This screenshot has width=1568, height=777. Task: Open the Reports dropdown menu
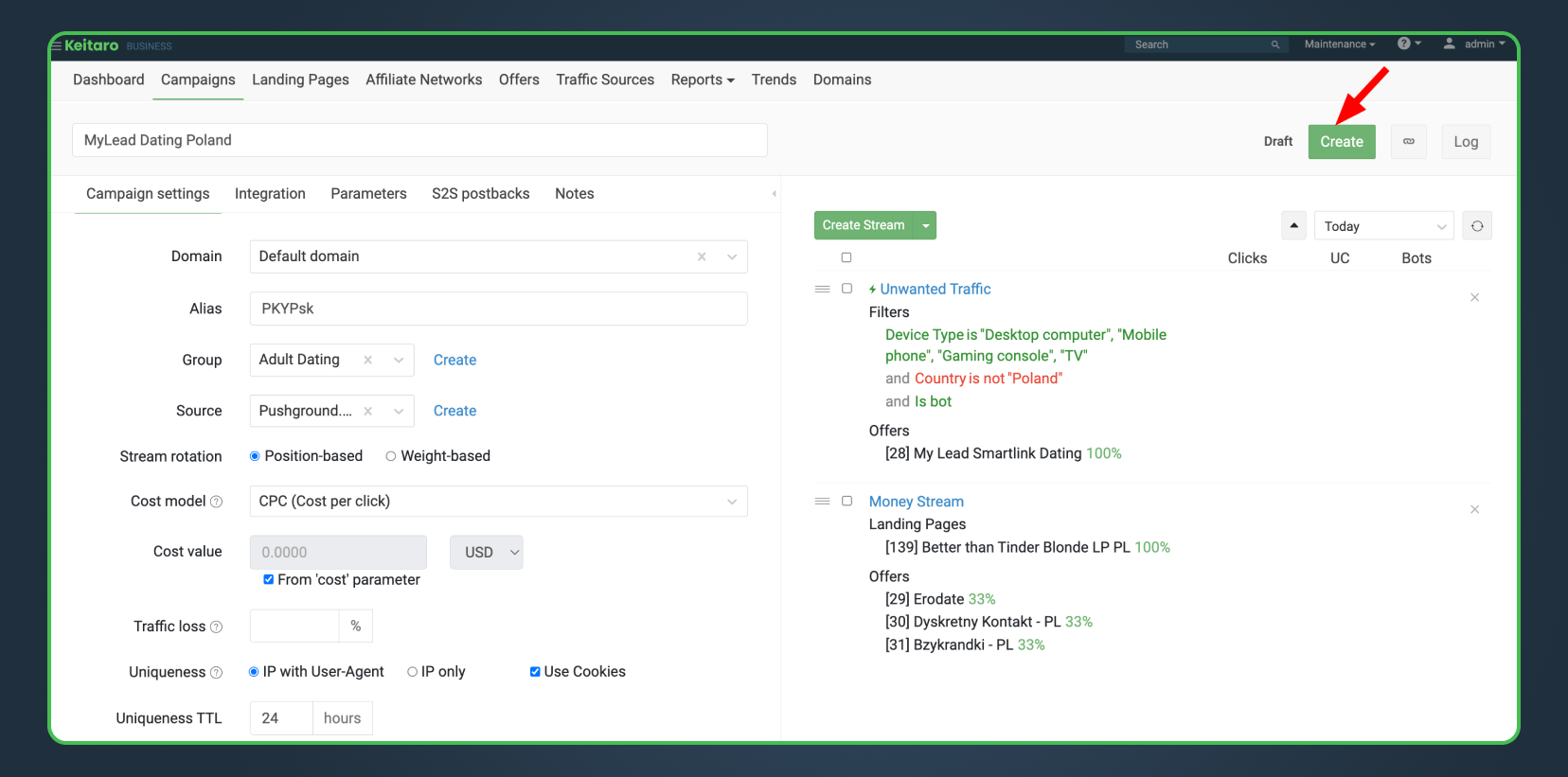pos(703,80)
